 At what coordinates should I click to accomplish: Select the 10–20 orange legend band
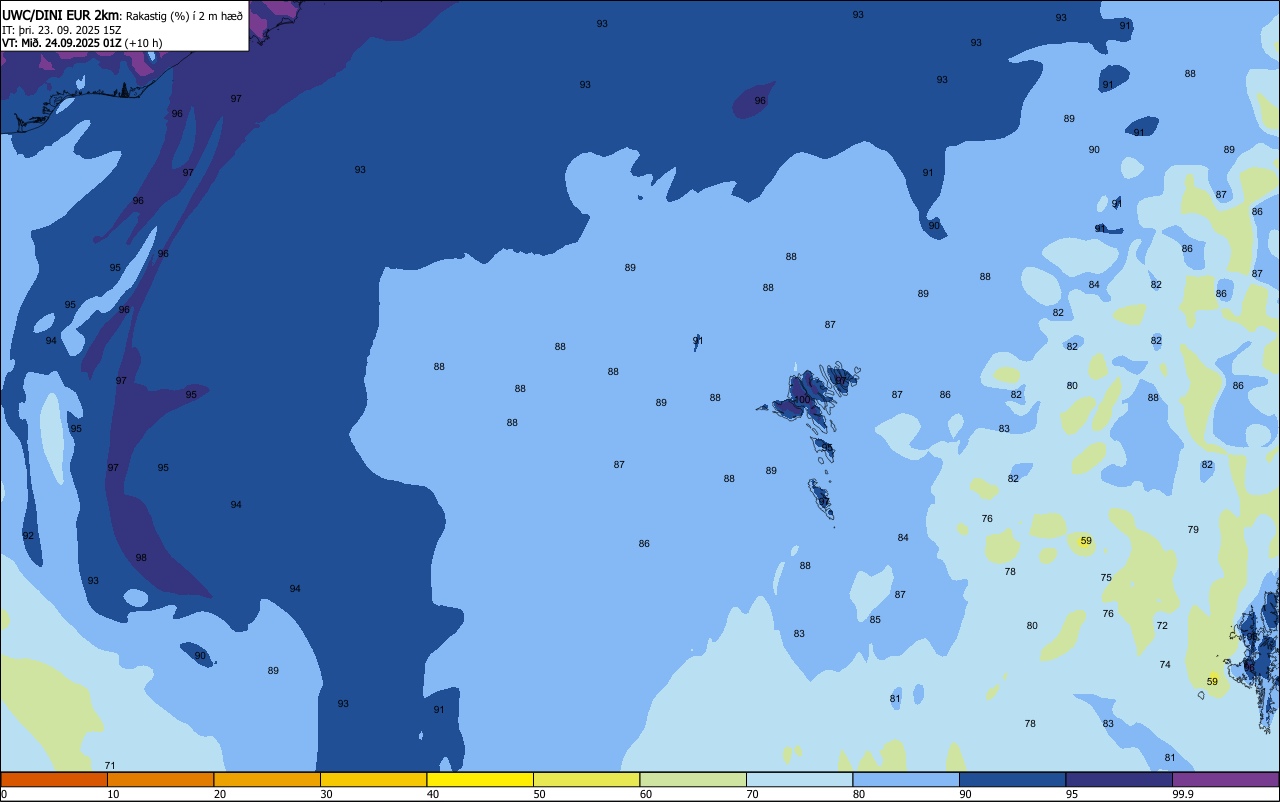tap(160, 779)
